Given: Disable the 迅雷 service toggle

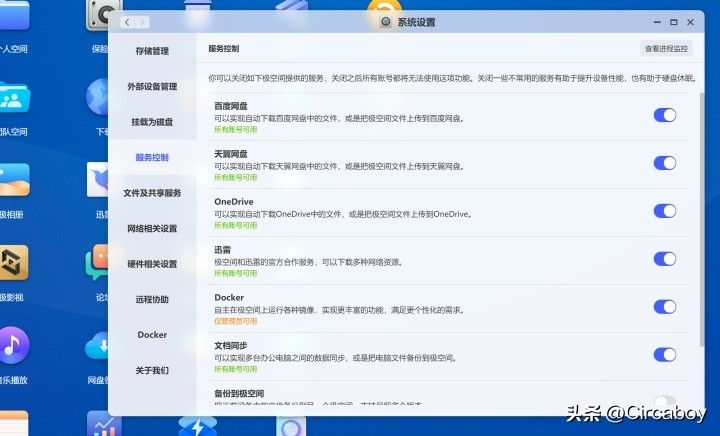Looking at the screenshot, I should [x=665, y=259].
